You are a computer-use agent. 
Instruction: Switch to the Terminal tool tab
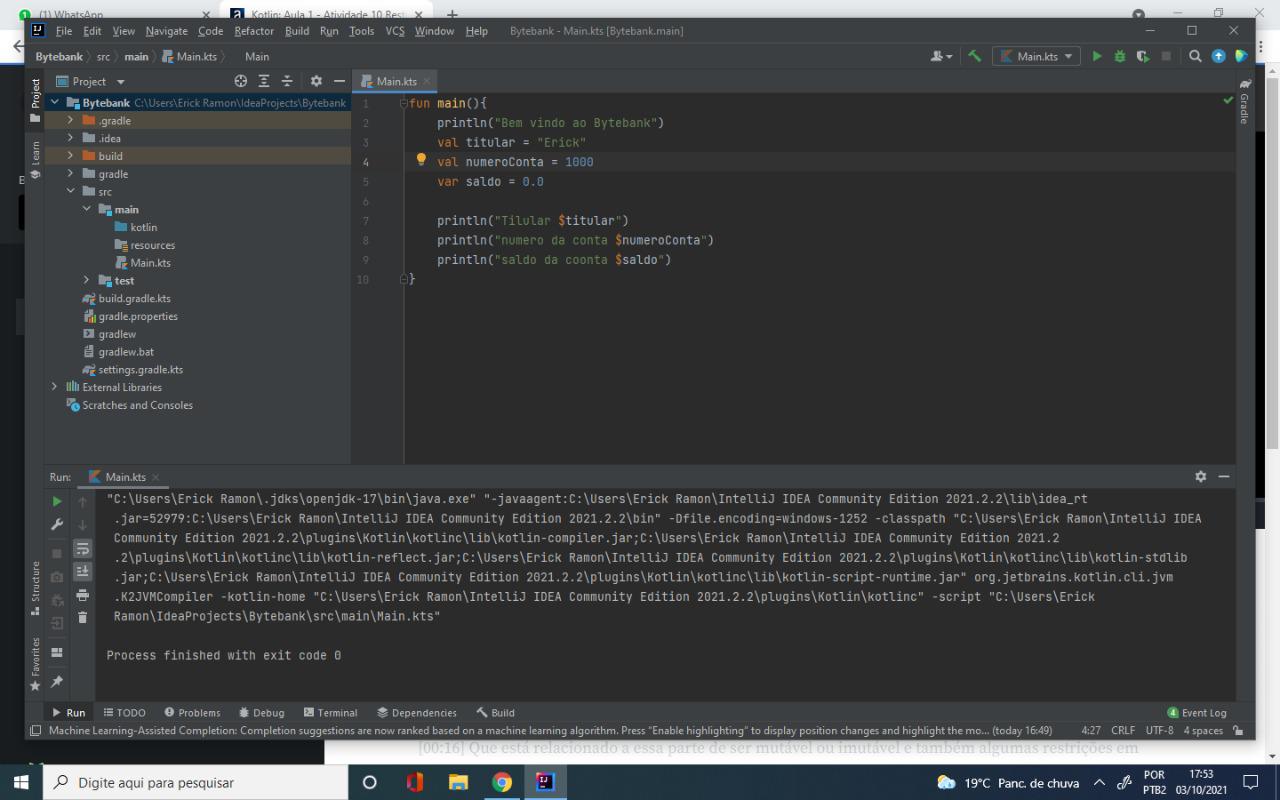tap(330, 712)
